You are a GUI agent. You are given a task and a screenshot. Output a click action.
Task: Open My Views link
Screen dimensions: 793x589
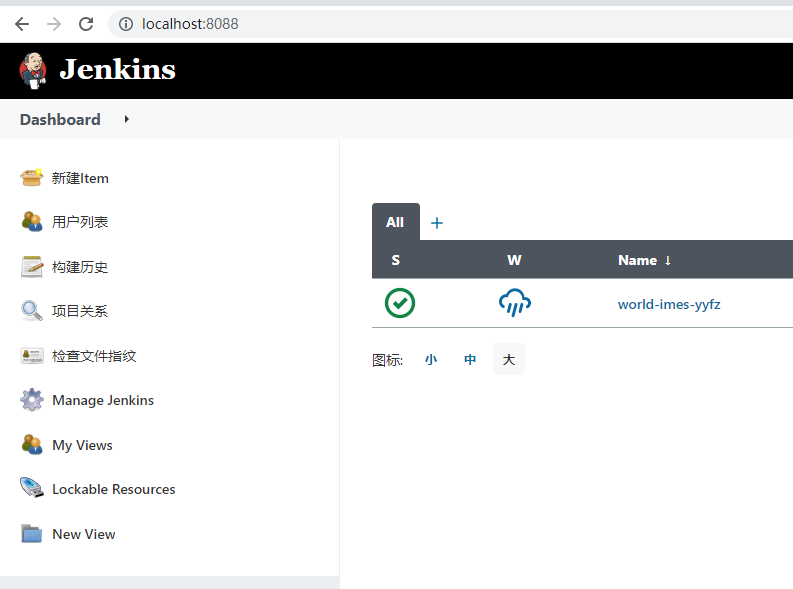pos(82,445)
